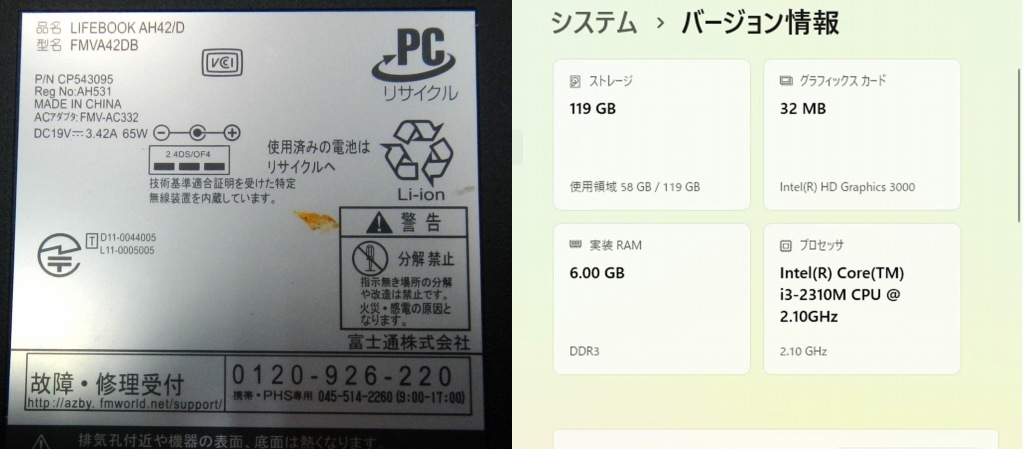Click the 0120-926-220 repair phone number
This screenshot has width=1024, height=449.
[343, 376]
